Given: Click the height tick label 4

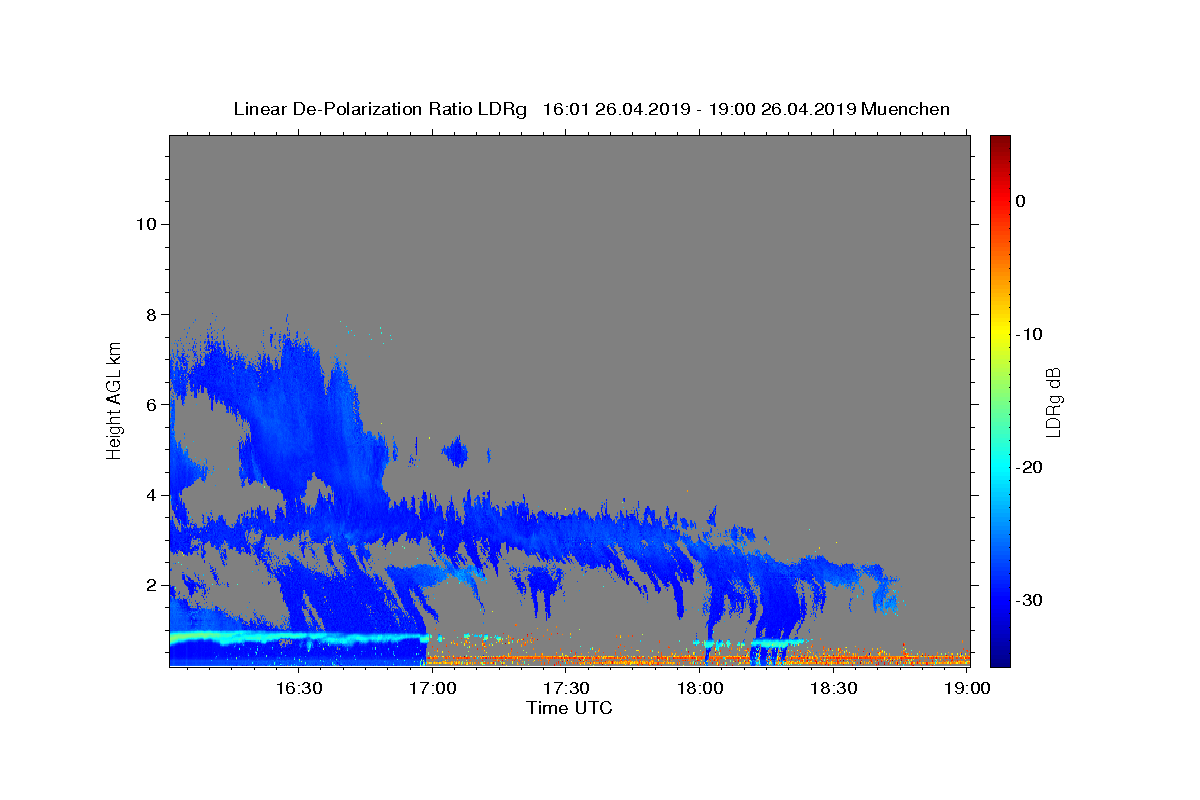Looking at the screenshot, I should coord(152,495).
